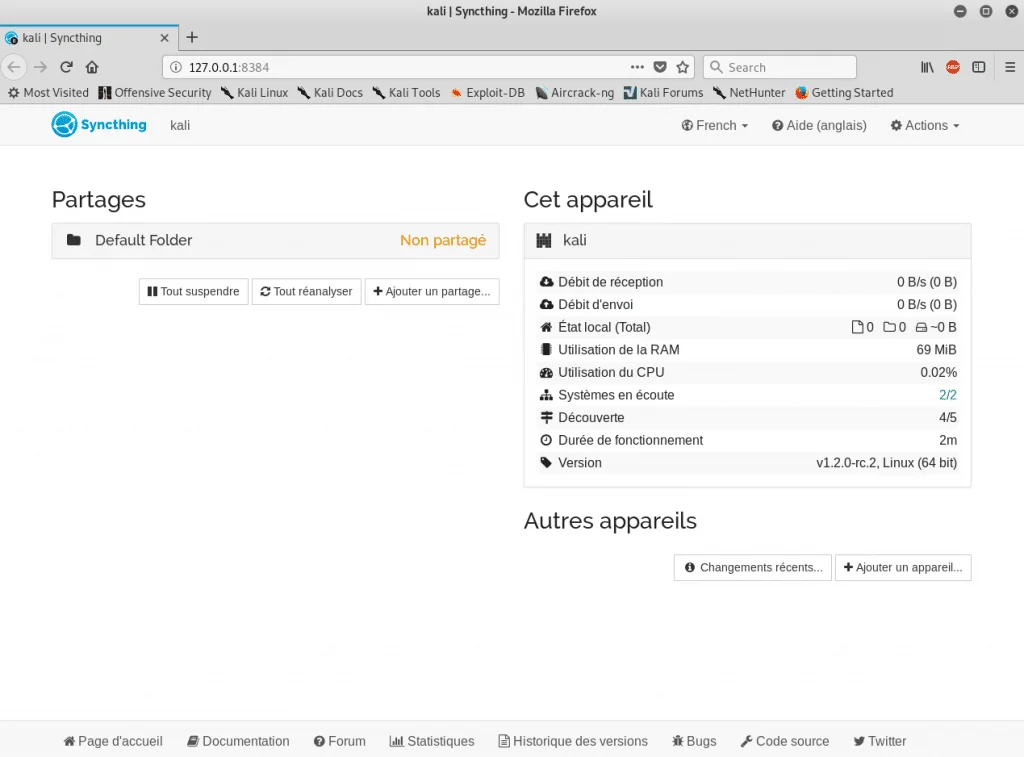Click the Syncthing logo in navbar
Image resolution: width=1024 pixels, height=757 pixels.
[x=99, y=125]
